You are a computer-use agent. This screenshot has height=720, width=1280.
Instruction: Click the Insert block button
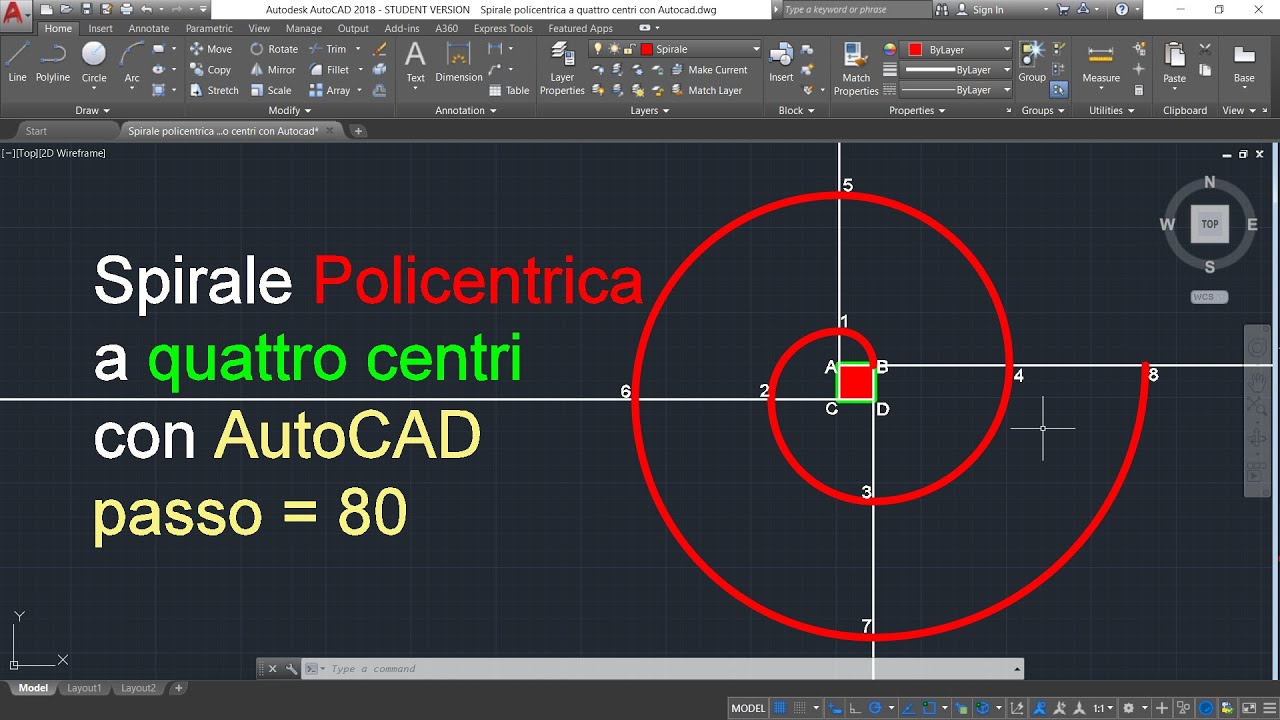coord(781,62)
